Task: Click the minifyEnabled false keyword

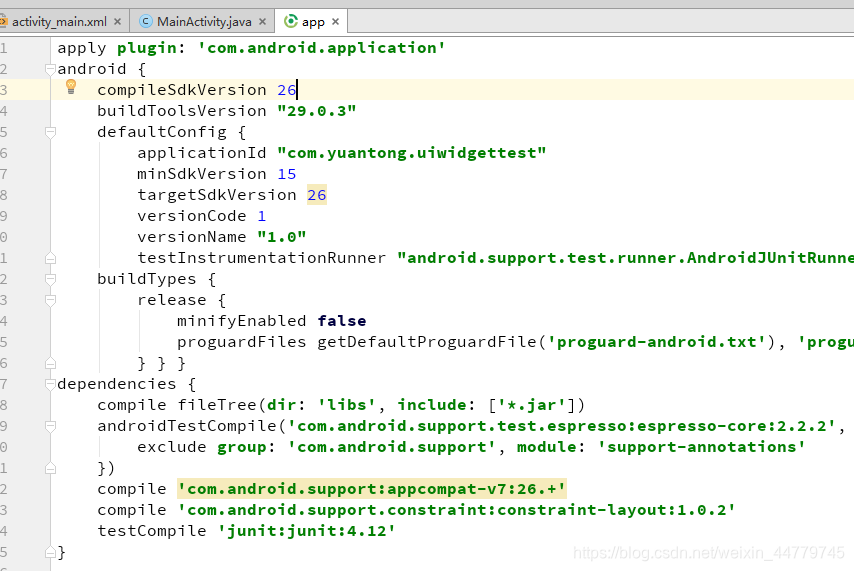Action: click(341, 321)
